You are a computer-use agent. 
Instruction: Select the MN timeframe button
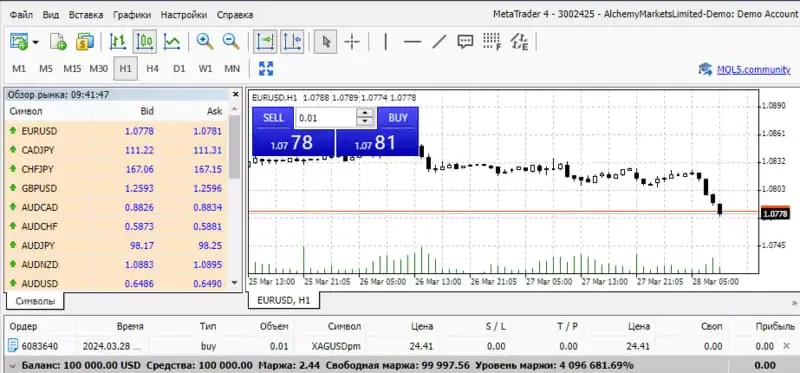coord(232,68)
